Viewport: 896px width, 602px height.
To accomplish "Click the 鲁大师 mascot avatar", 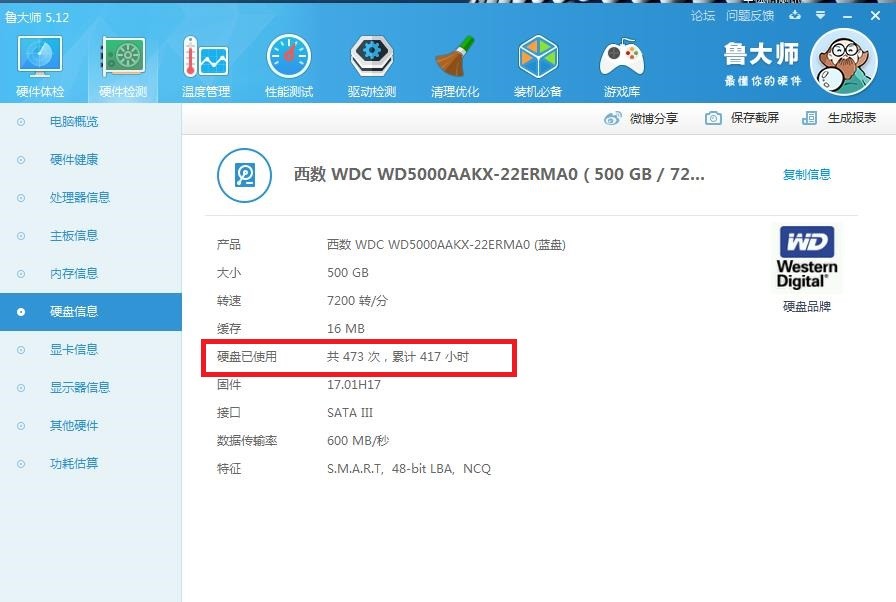I will (843, 62).
